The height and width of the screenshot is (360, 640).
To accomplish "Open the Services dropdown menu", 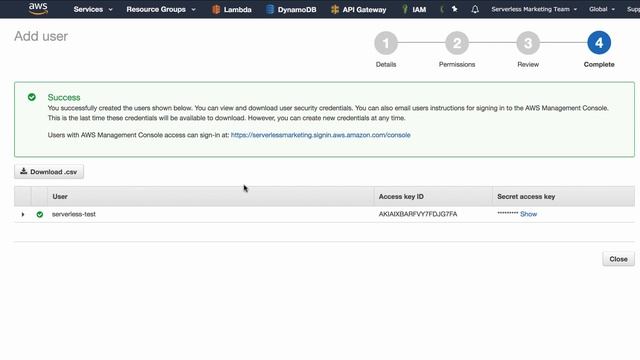I will [x=93, y=9].
